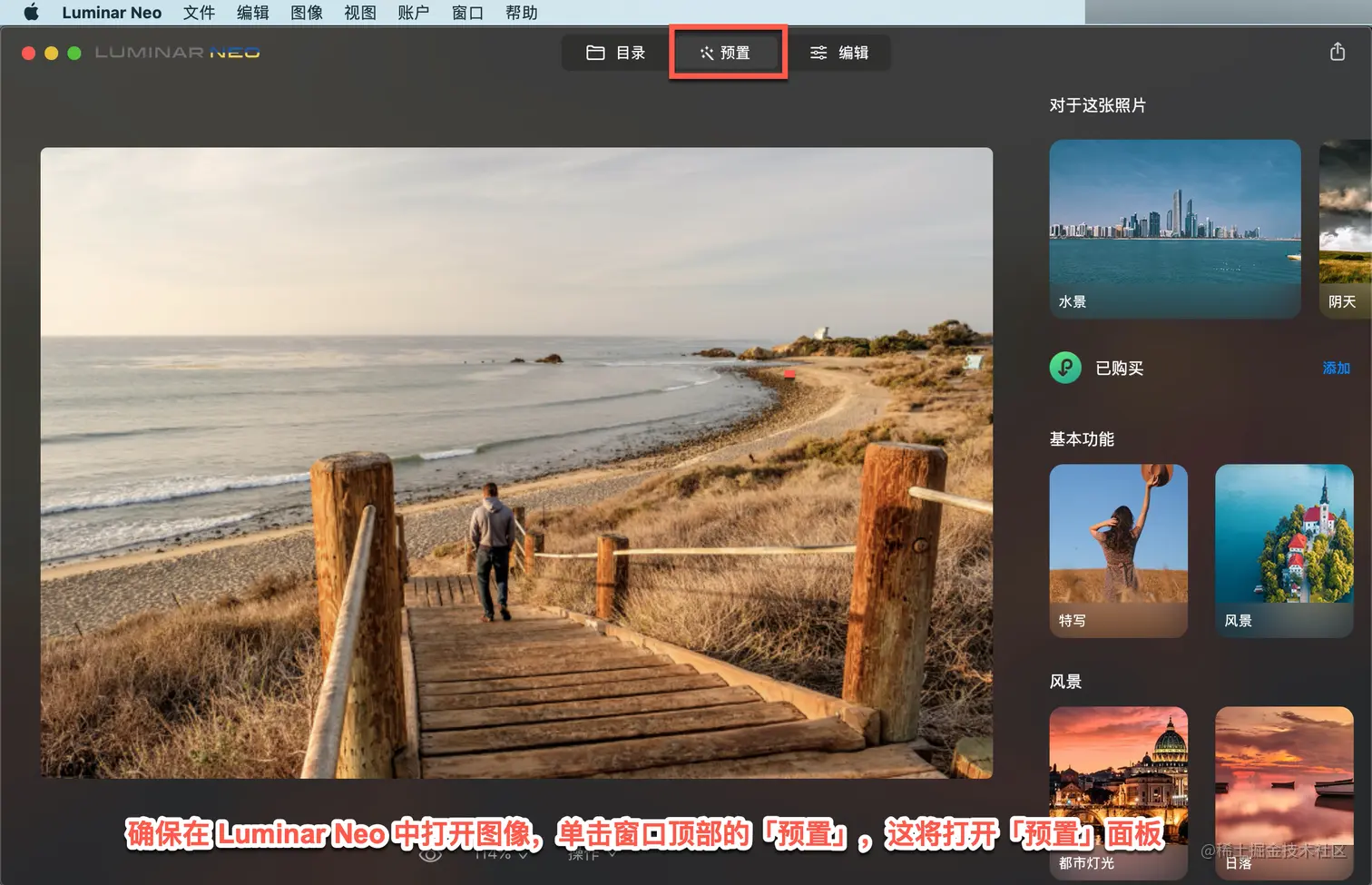Viewport: 1372px width, 885px height.
Task: Open the 阴天 preset thumbnail
Action: click(1346, 229)
